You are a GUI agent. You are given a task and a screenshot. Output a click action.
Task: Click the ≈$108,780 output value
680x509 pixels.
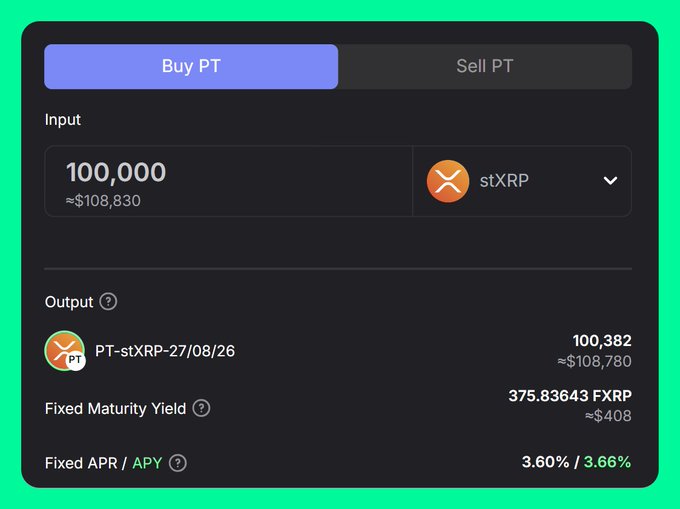pyautogui.click(x=594, y=361)
